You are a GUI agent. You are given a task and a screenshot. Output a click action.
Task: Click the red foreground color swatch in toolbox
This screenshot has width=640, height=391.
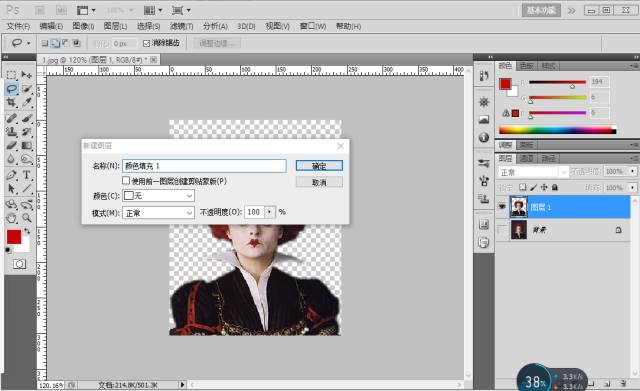(14, 237)
